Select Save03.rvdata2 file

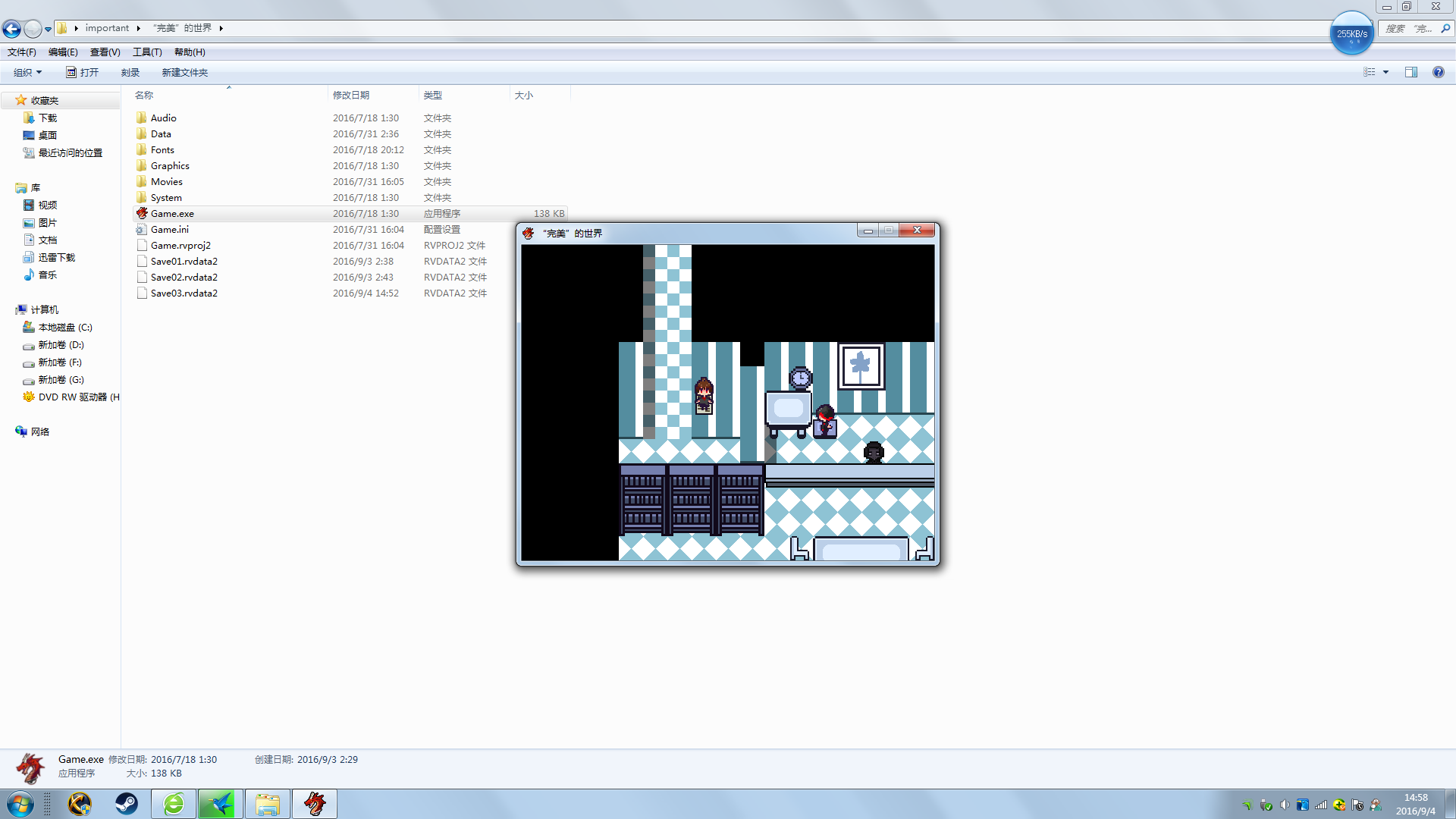184,293
